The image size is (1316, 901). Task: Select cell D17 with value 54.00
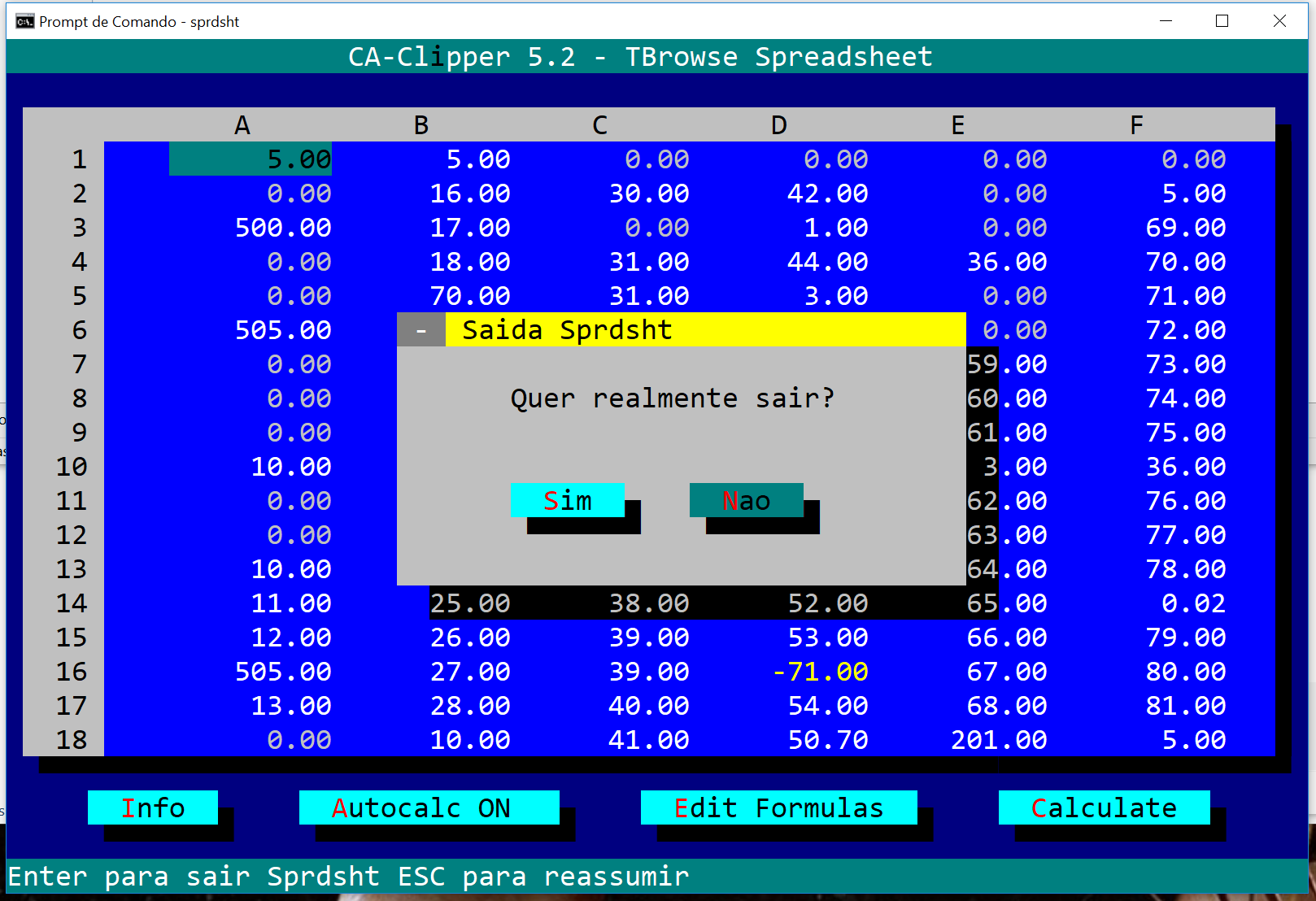point(828,705)
